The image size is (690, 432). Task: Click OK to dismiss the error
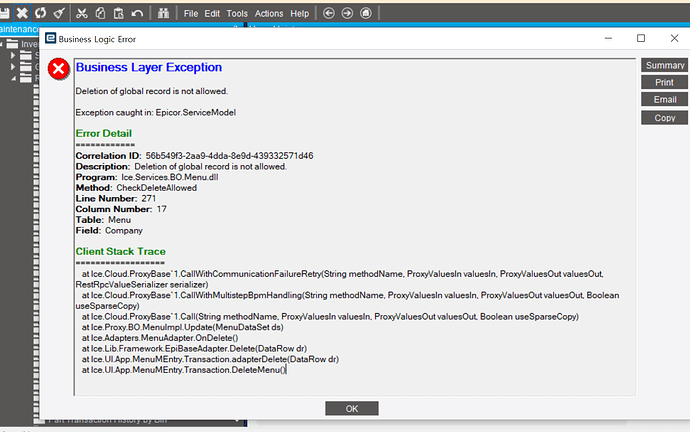(x=352, y=408)
